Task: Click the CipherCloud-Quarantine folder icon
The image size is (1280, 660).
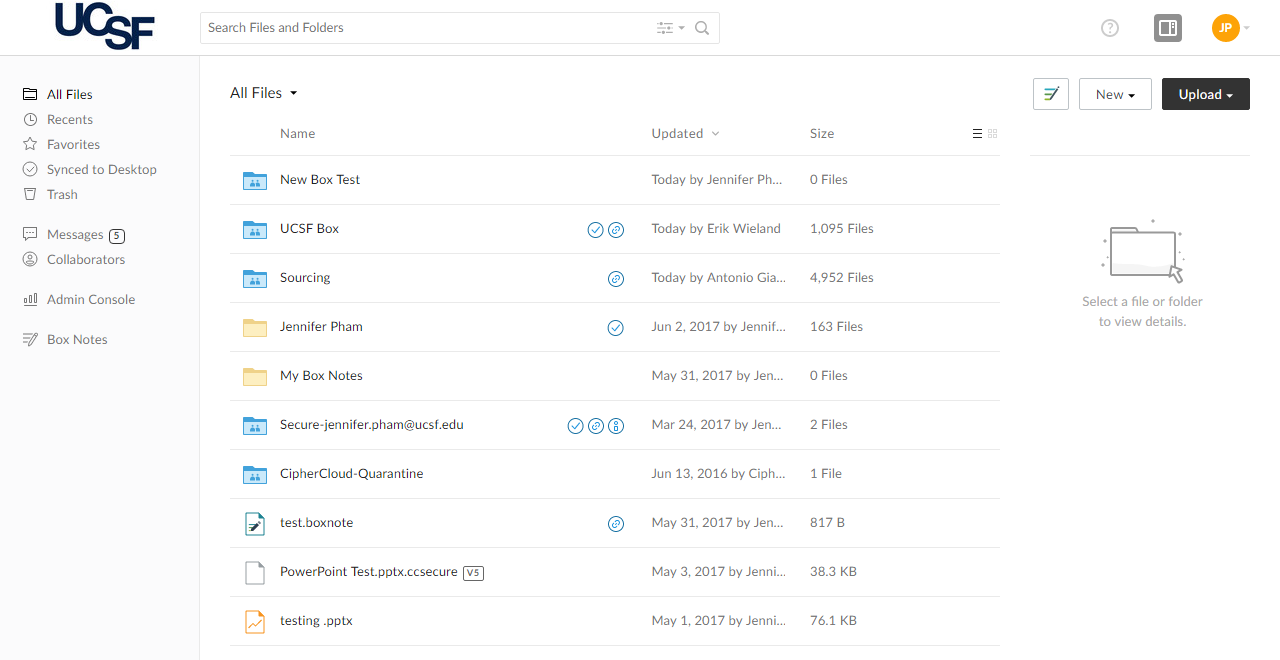Action: [x=255, y=474]
